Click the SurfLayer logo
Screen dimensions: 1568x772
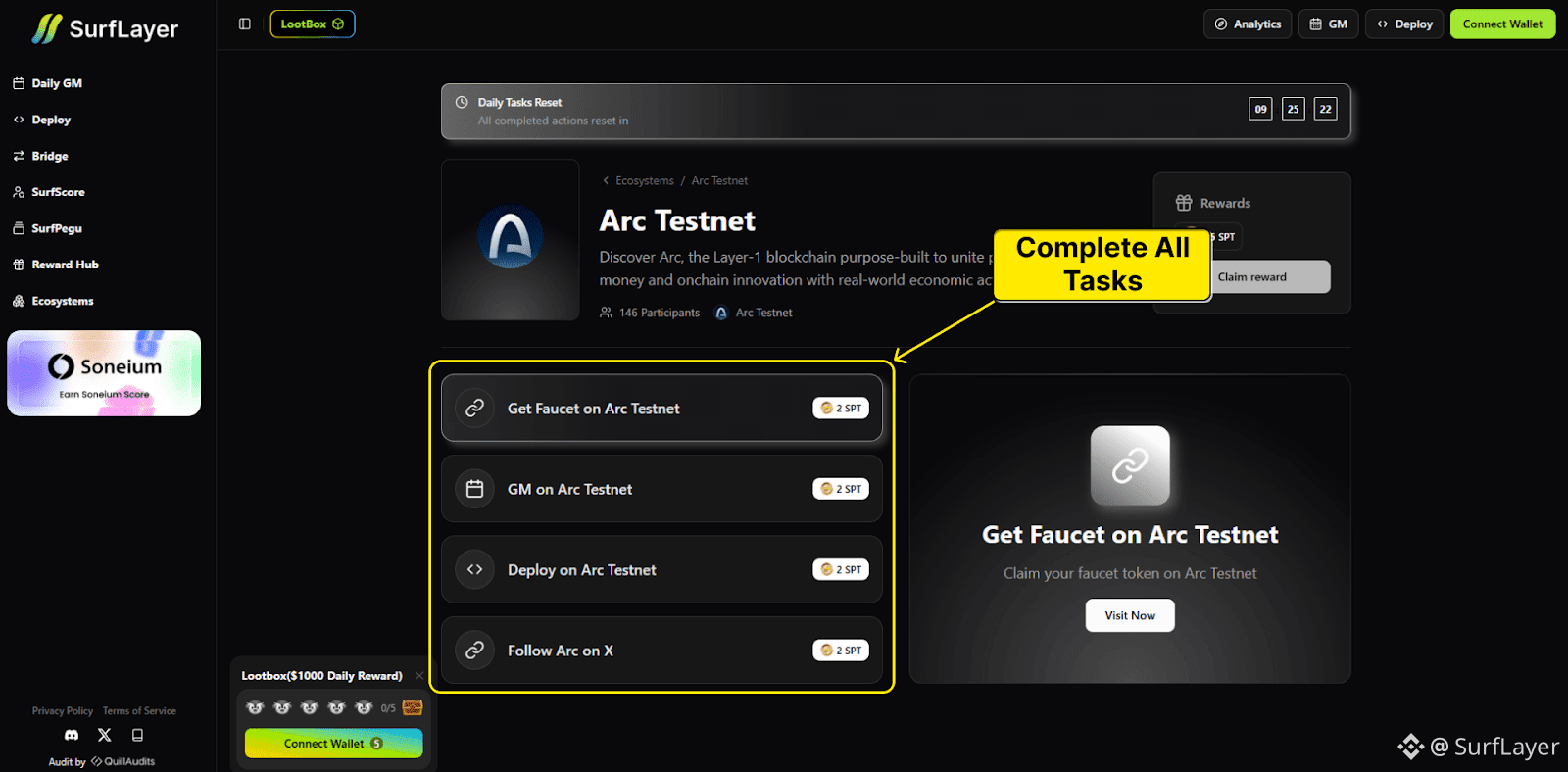coord(105,29)
